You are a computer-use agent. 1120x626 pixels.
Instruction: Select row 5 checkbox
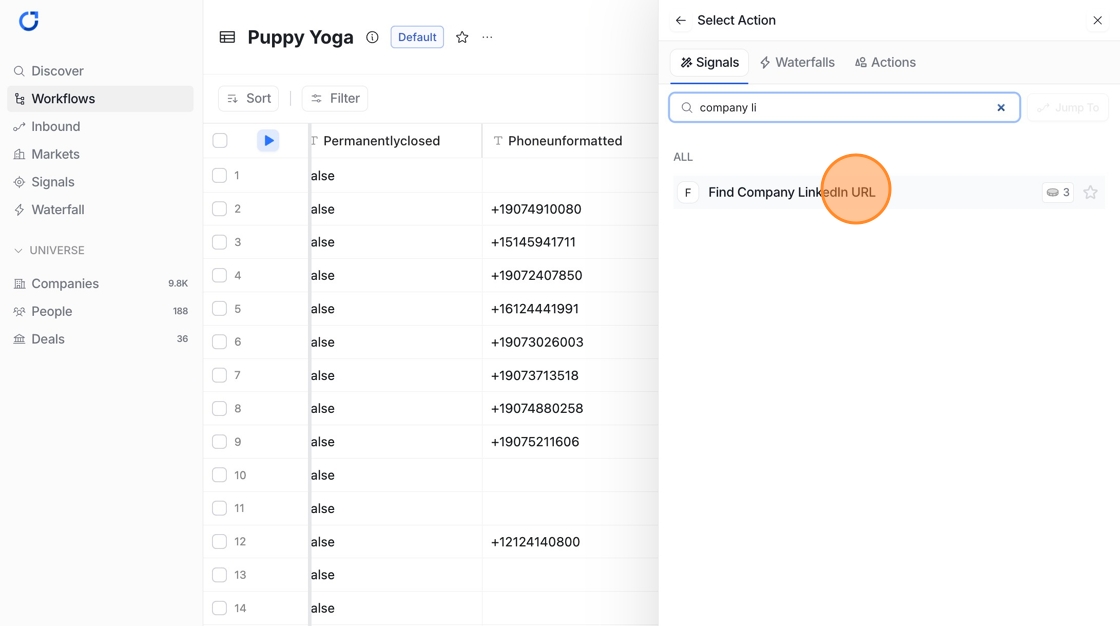coord(219,309)
